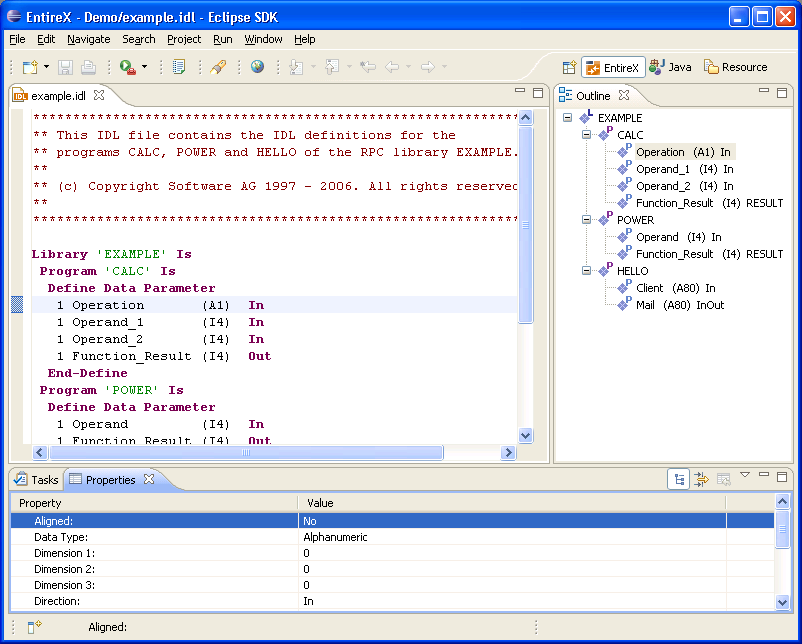The height and width of the screenshot is (644, 802).
Task: Click the globe web browser icon
Action: click(257, 66)
